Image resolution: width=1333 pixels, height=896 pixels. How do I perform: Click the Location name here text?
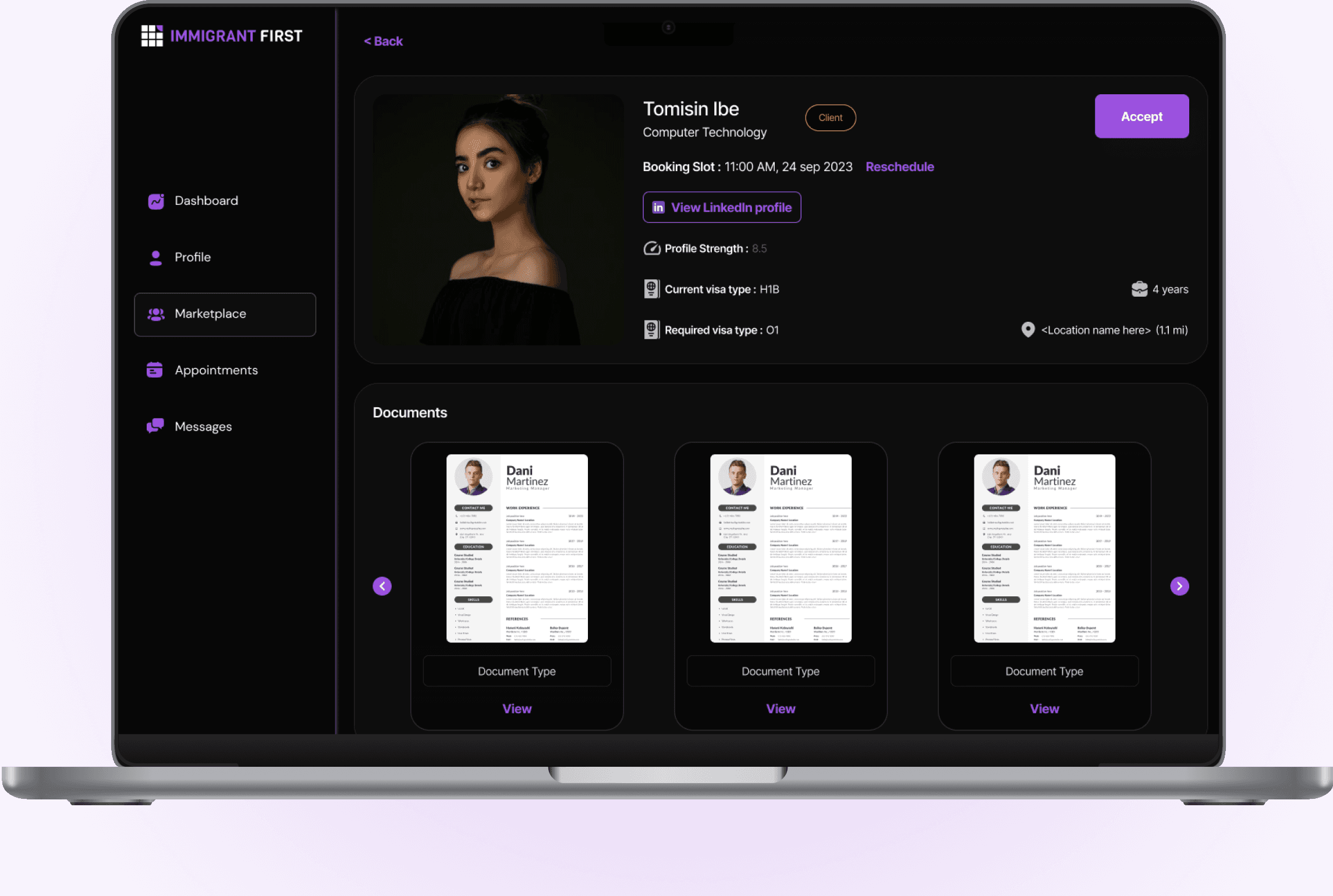pos(1096,330)
